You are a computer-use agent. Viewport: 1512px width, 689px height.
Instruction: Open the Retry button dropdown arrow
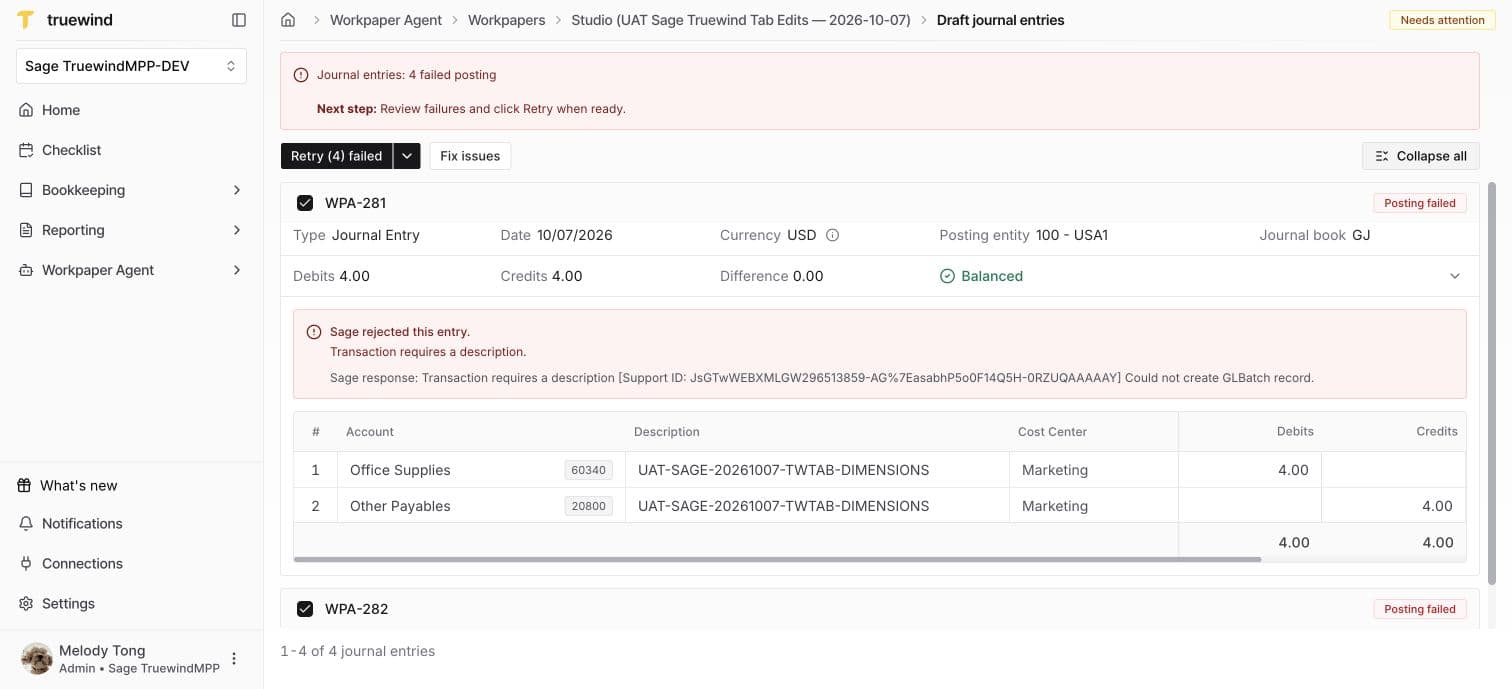tap(406, 156)
